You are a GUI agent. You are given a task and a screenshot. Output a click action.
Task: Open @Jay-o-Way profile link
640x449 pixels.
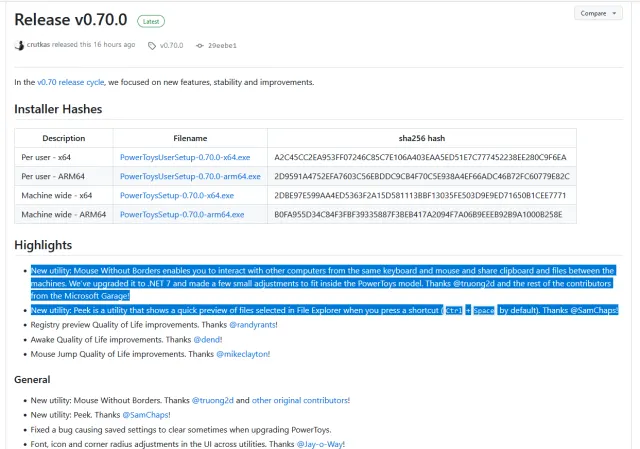coord(320,444)
